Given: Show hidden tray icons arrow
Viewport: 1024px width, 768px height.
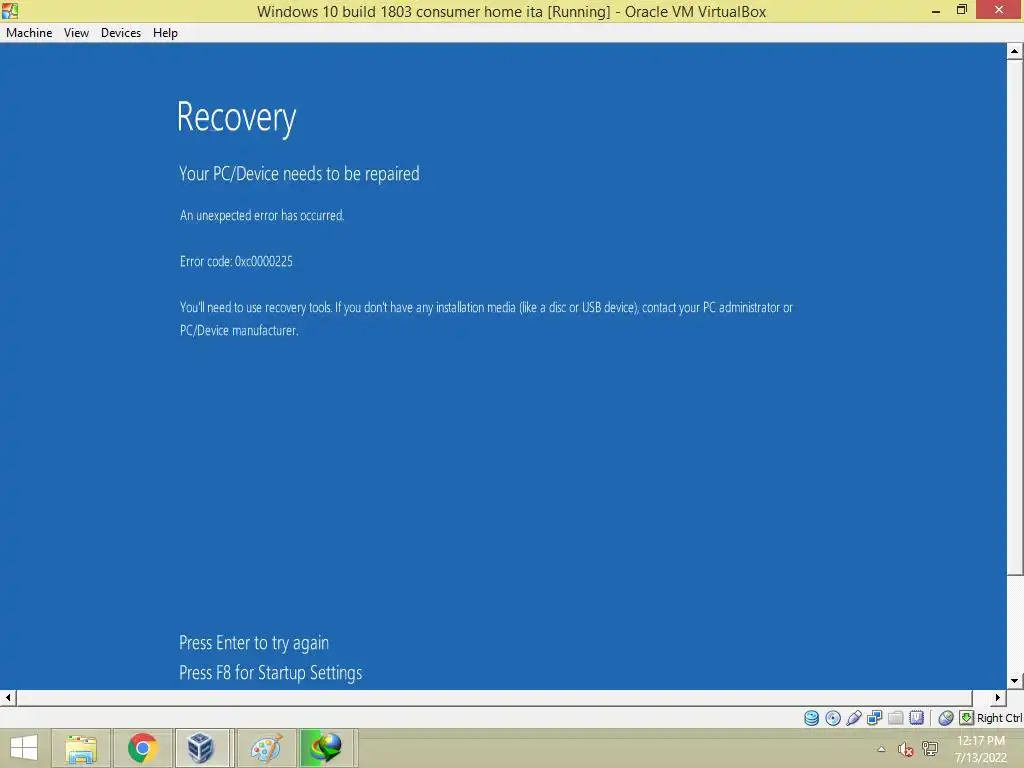Looking at the screenshot, I should tap(882, 749).
